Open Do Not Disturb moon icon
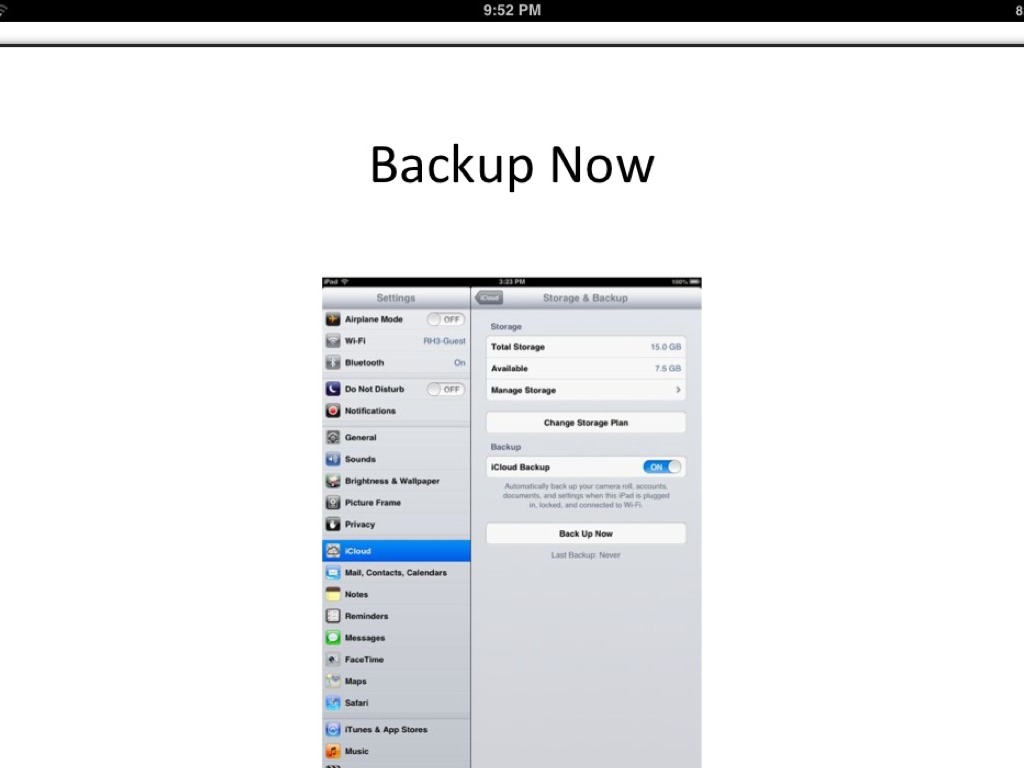Image resolution: width=1024 pixels, height=768 pixels. click(333, 389)
